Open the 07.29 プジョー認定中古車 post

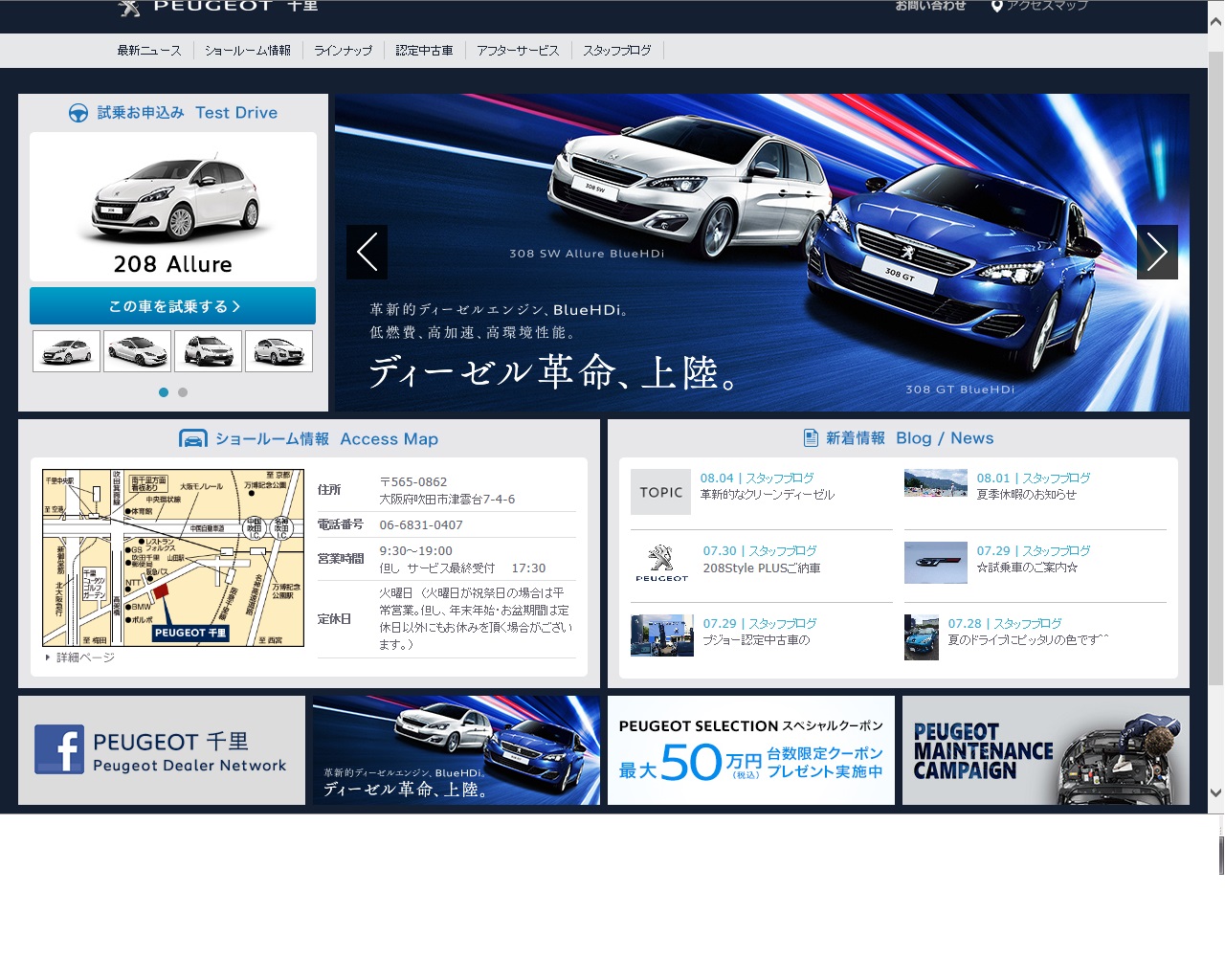(756, 640)
